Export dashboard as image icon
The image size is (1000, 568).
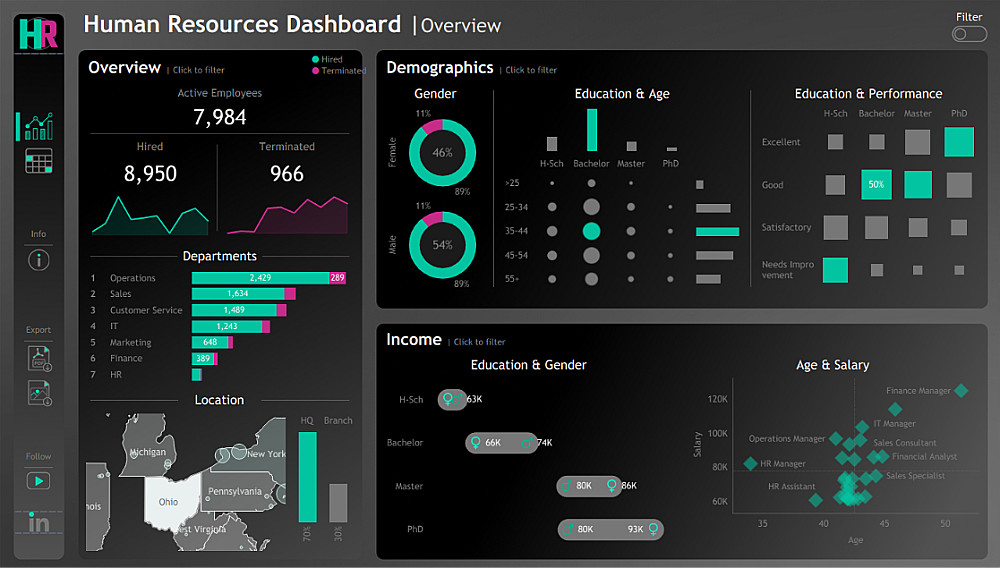tap(40, 393)
